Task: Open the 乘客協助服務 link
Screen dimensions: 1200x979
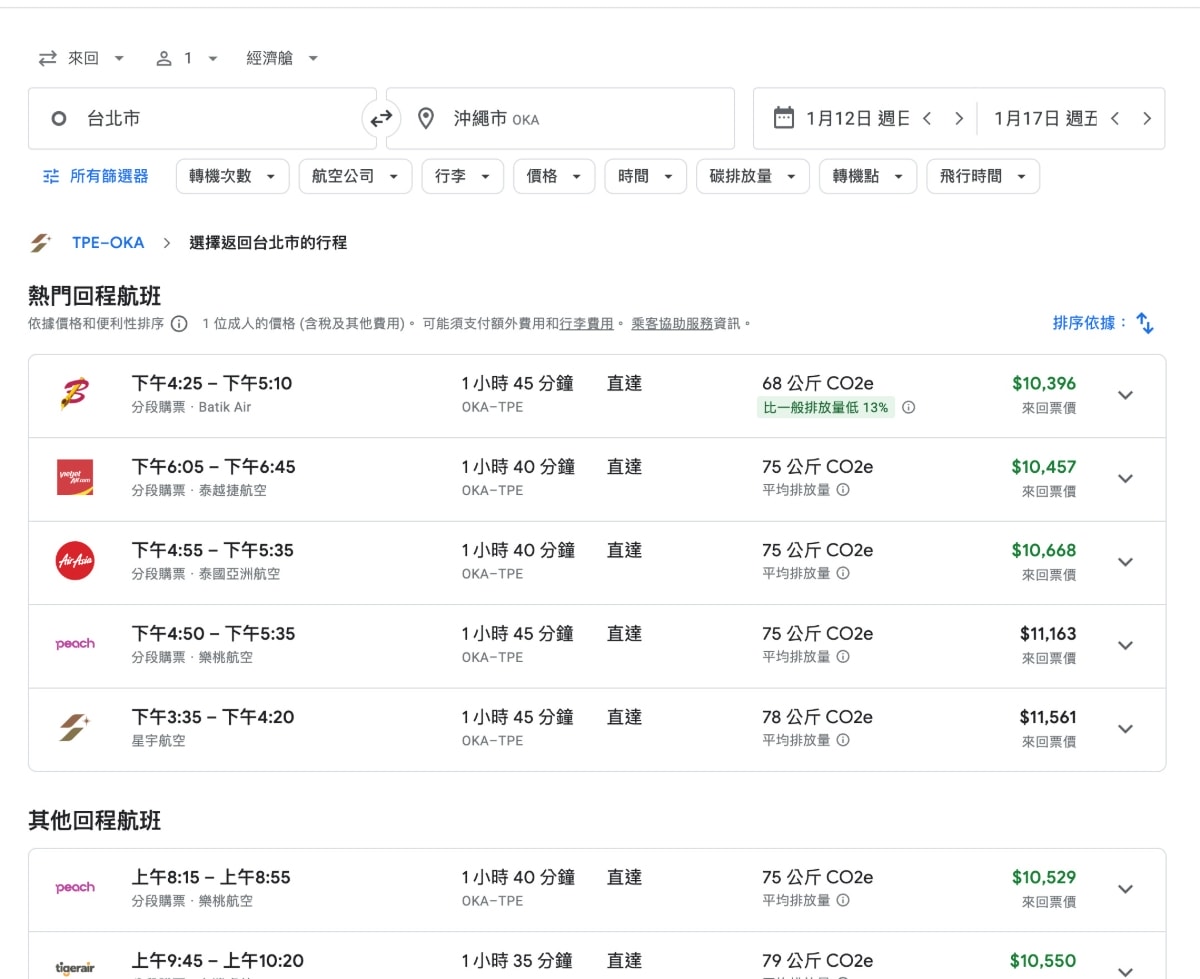Action: click(672, 324)
